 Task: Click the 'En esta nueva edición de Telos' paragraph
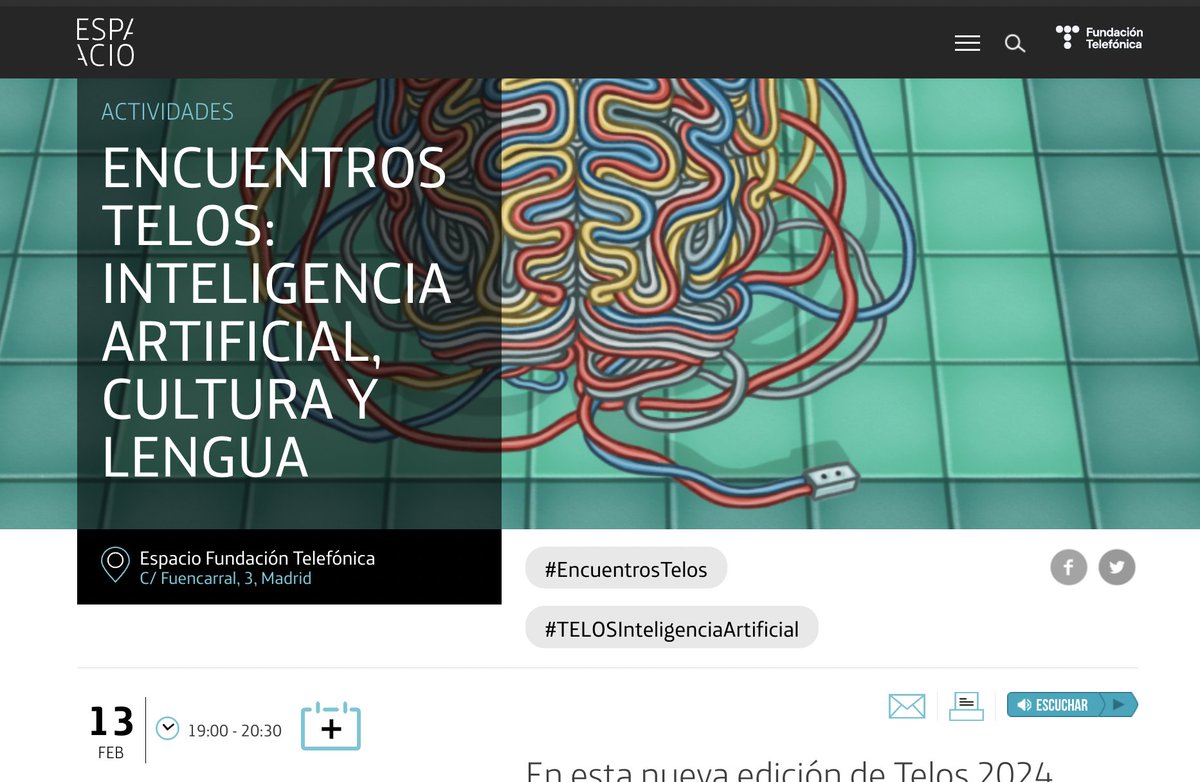coord(790,770)
